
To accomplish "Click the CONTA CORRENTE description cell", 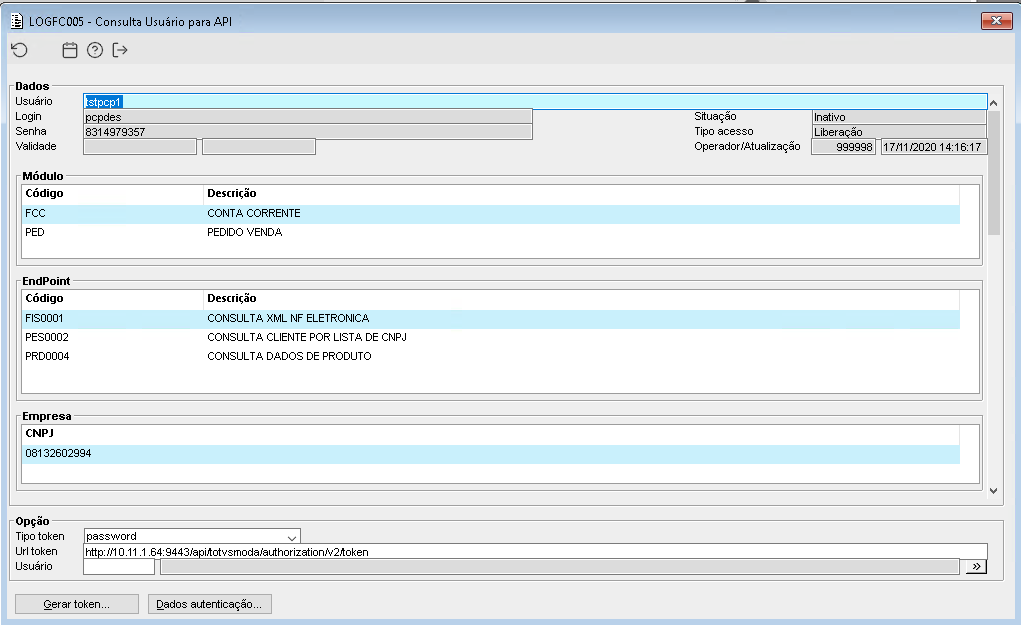I will tap(254, 214).
